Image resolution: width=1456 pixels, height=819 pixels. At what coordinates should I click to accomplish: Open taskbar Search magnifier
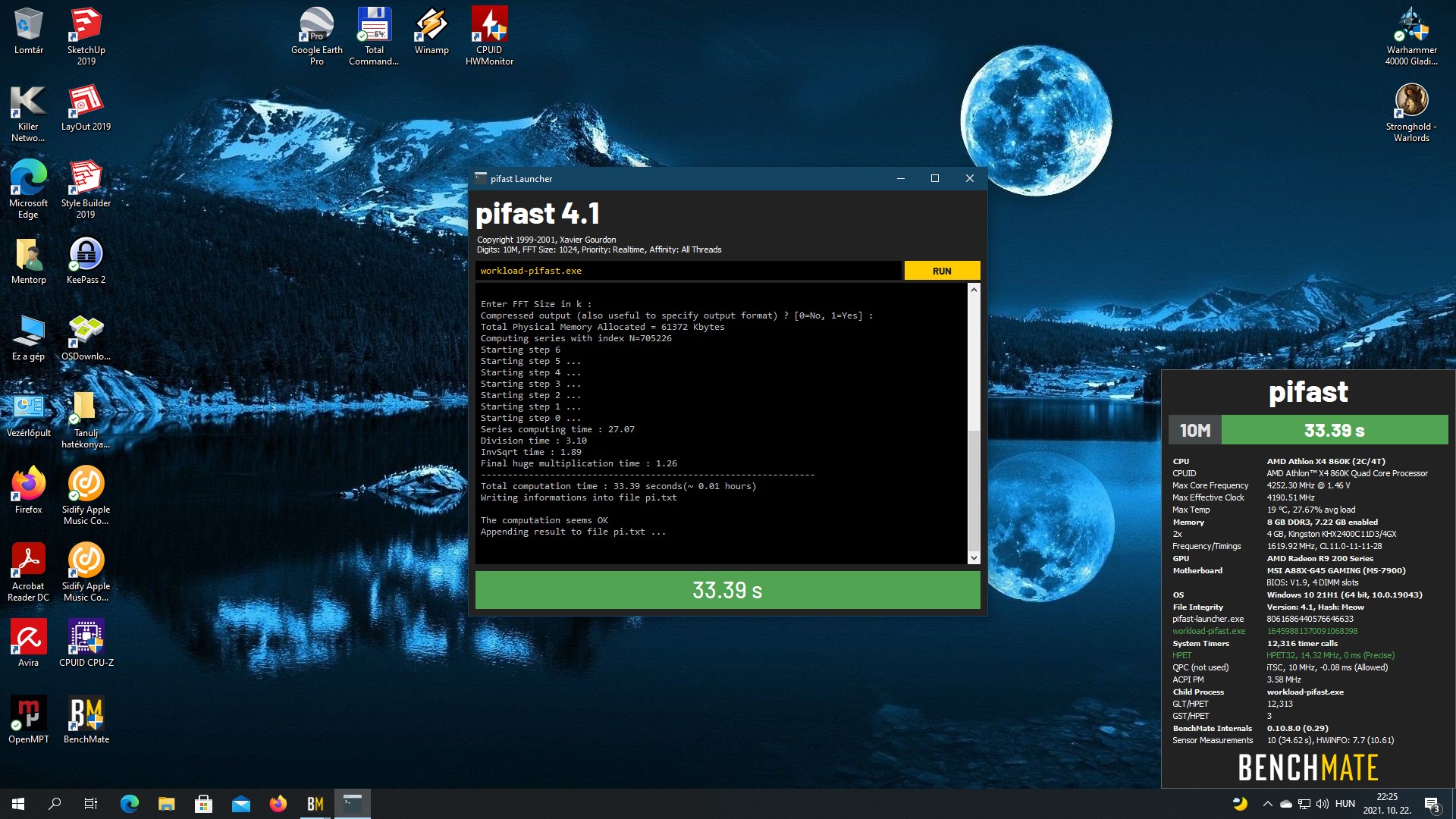point(55,804)
